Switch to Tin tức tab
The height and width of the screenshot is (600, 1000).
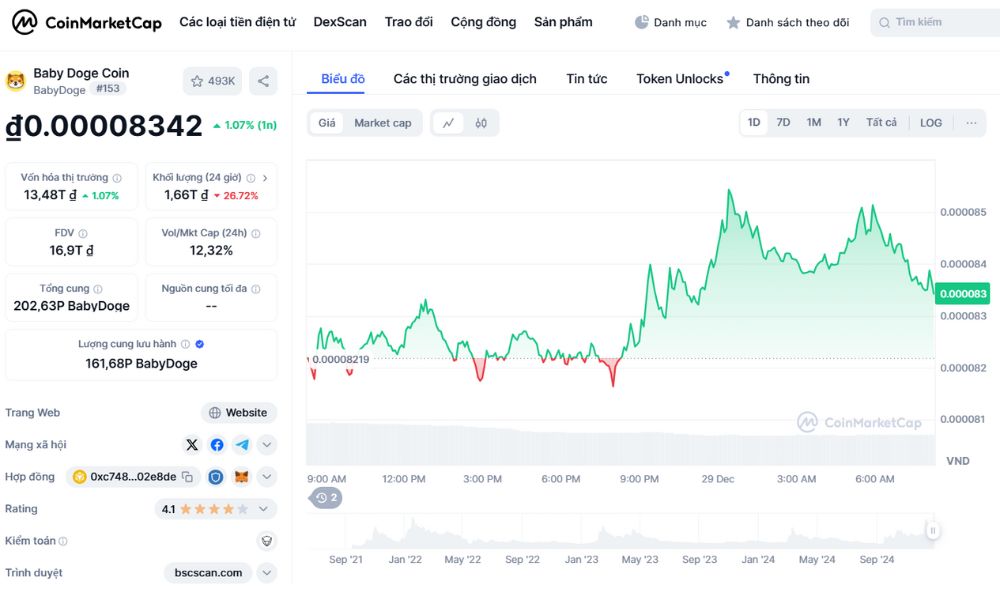point(587,79)
